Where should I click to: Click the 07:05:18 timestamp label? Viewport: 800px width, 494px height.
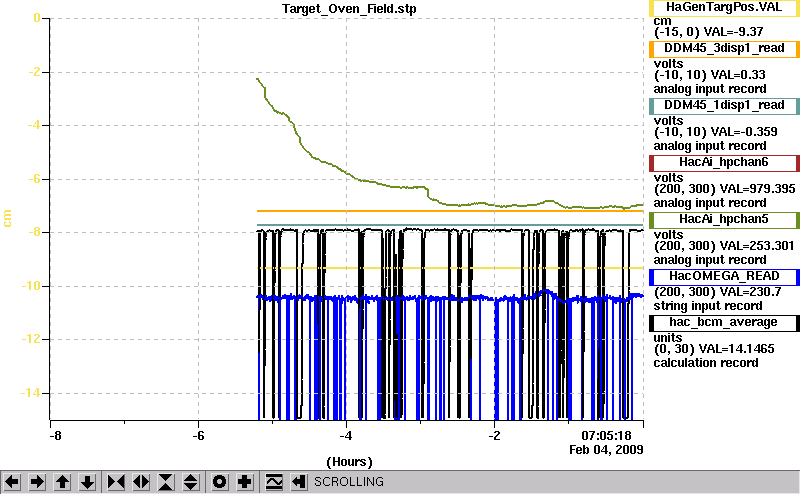pos(607,436)
